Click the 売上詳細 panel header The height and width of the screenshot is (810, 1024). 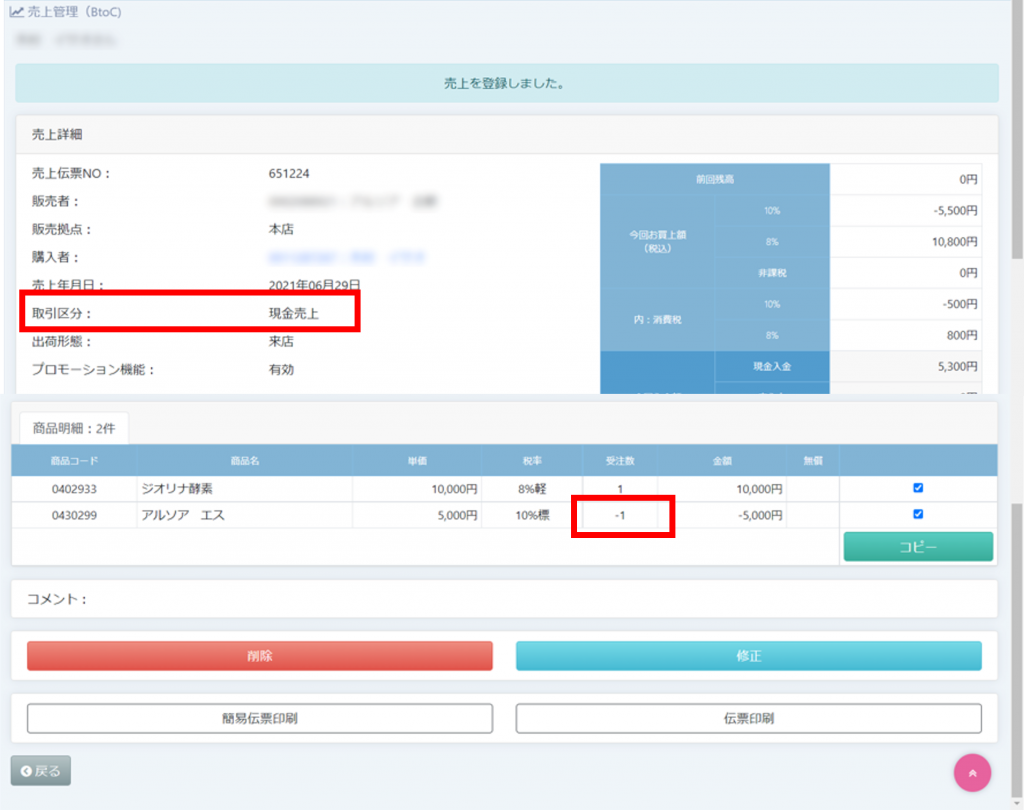(x=505, y=133)
